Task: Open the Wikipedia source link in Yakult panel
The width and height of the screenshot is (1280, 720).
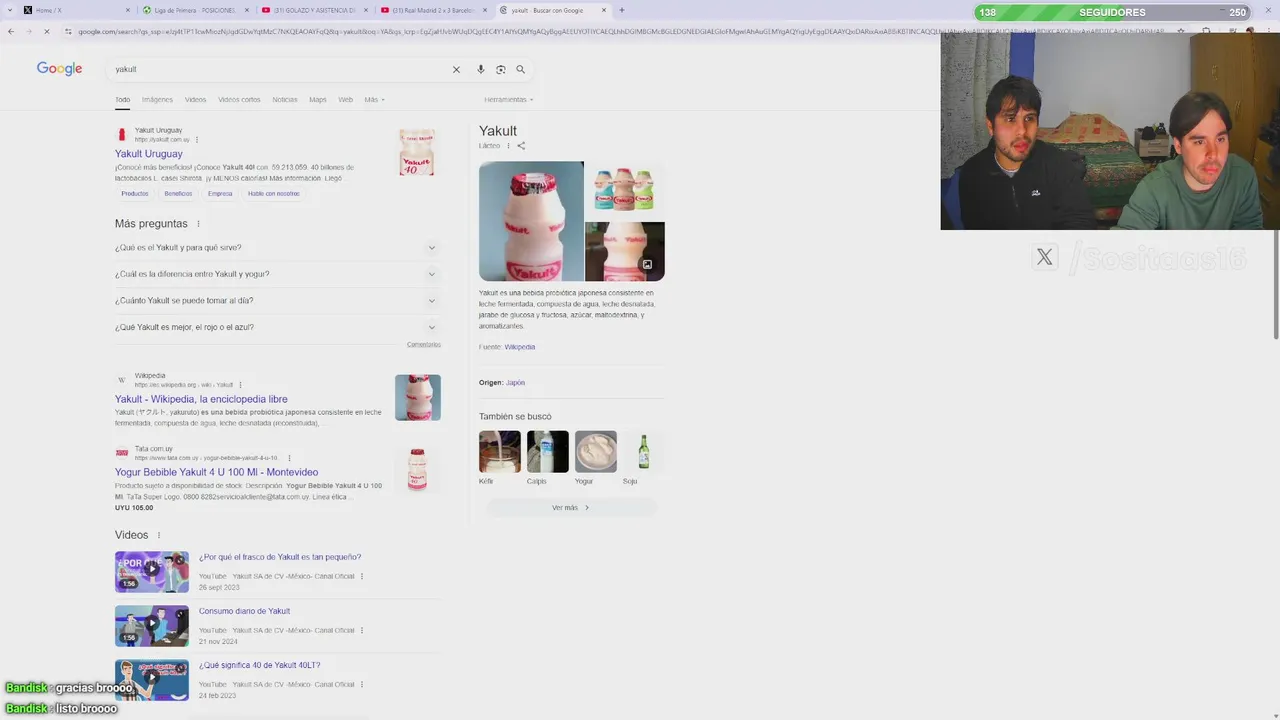Action: coord(519,347)
